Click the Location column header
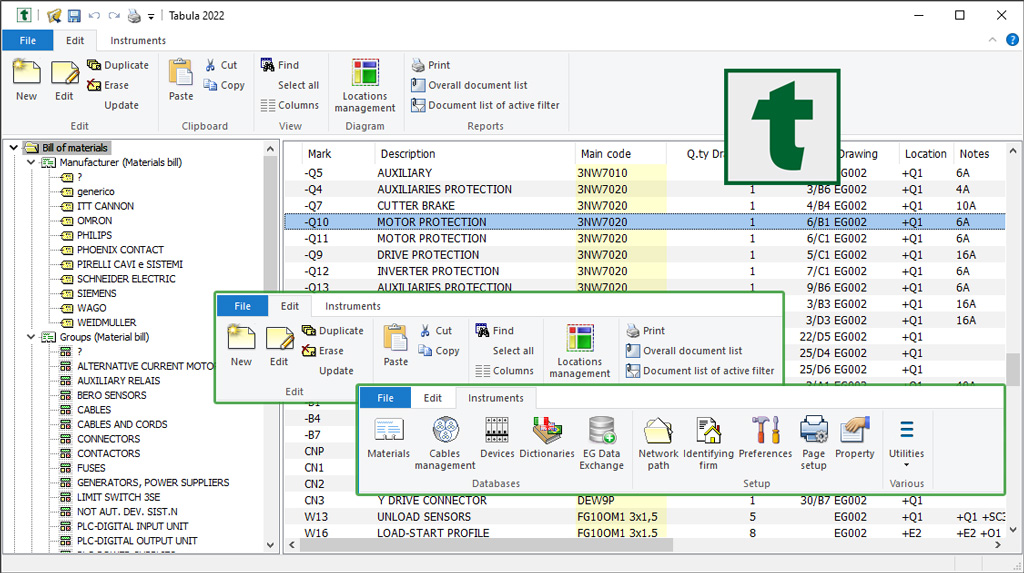The width and height of the screenshot is (1024, 573). (x=925, y=154)
